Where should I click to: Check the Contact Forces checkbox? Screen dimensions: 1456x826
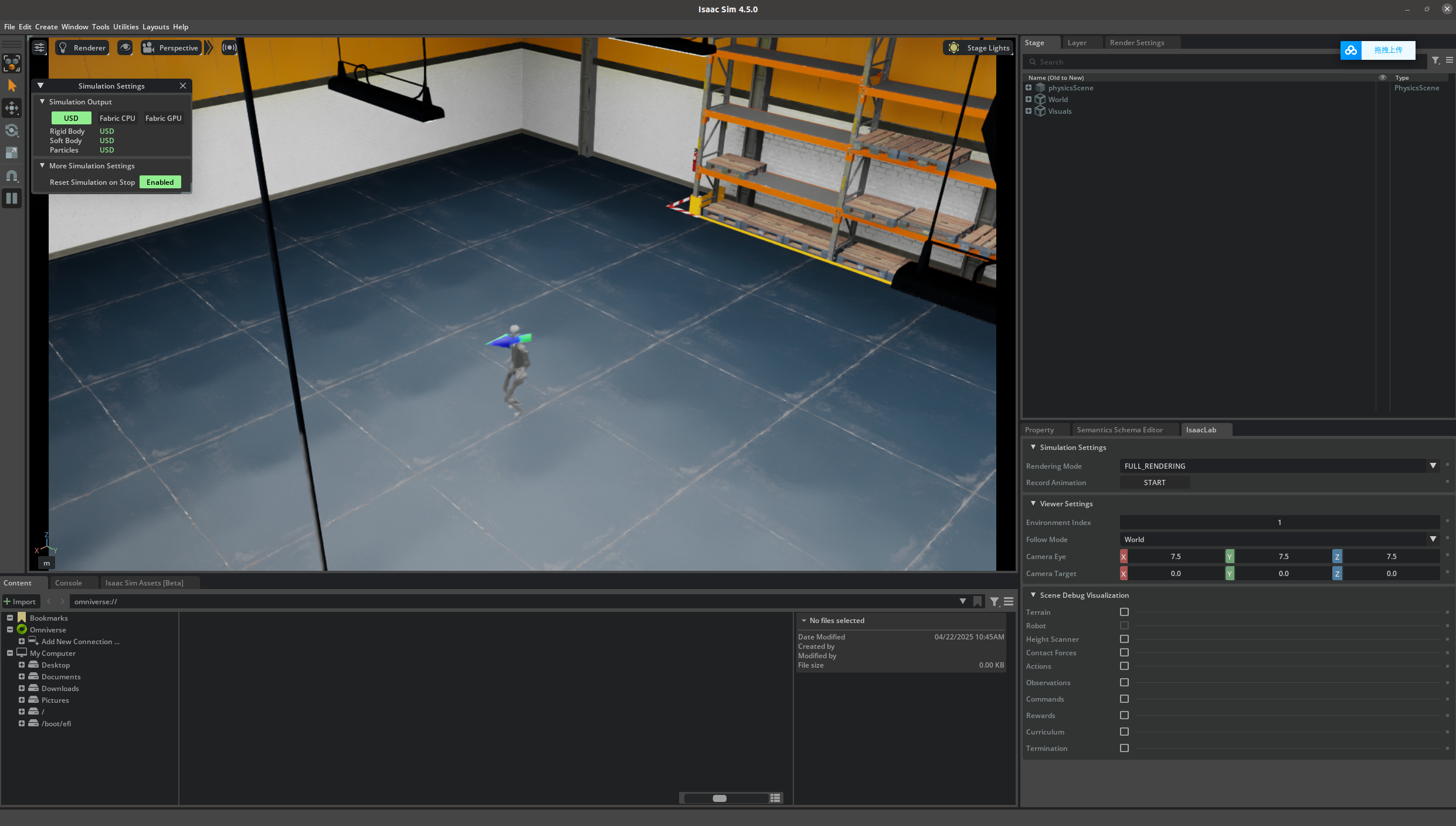tap(1124, 652)
